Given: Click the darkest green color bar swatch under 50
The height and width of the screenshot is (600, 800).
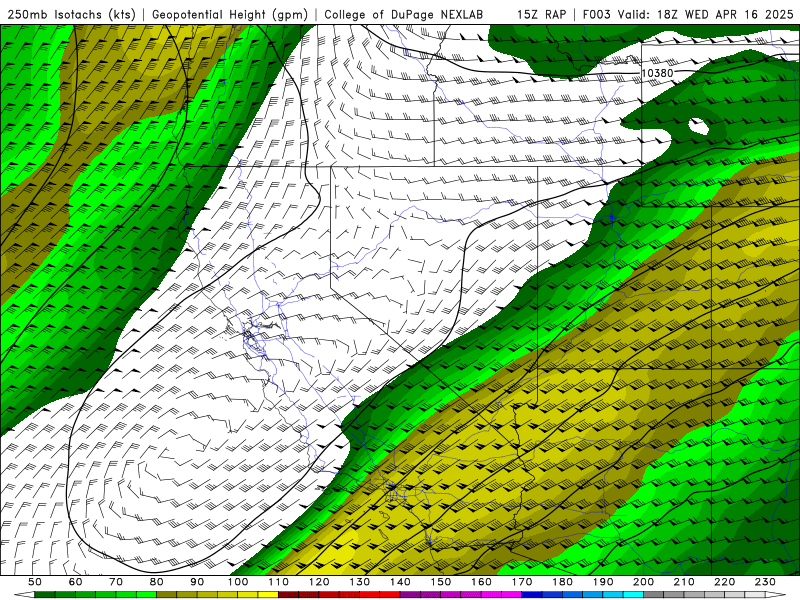Looking at the screenshot, I should [x=45, y=595].
